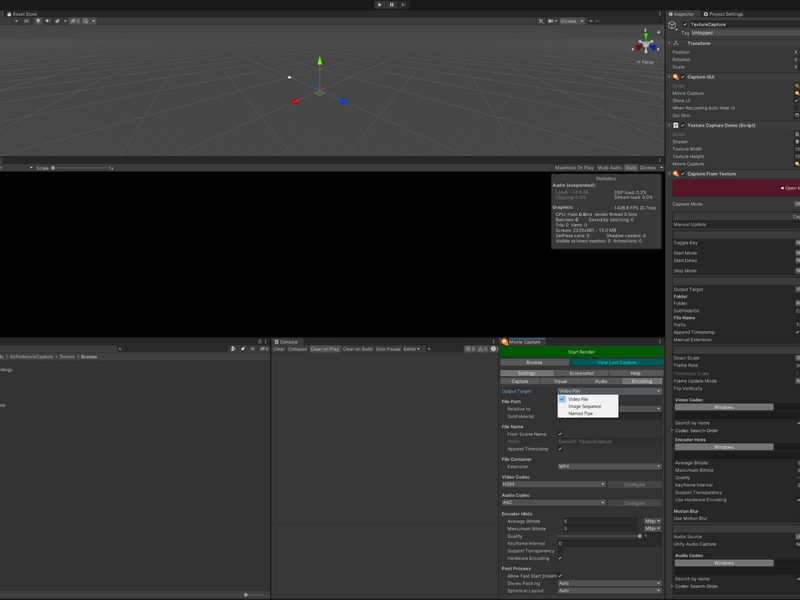Open Game view panel kebab menu
Image resolution: width=800 pixels, height=600 pixels.
pos(660,160)
